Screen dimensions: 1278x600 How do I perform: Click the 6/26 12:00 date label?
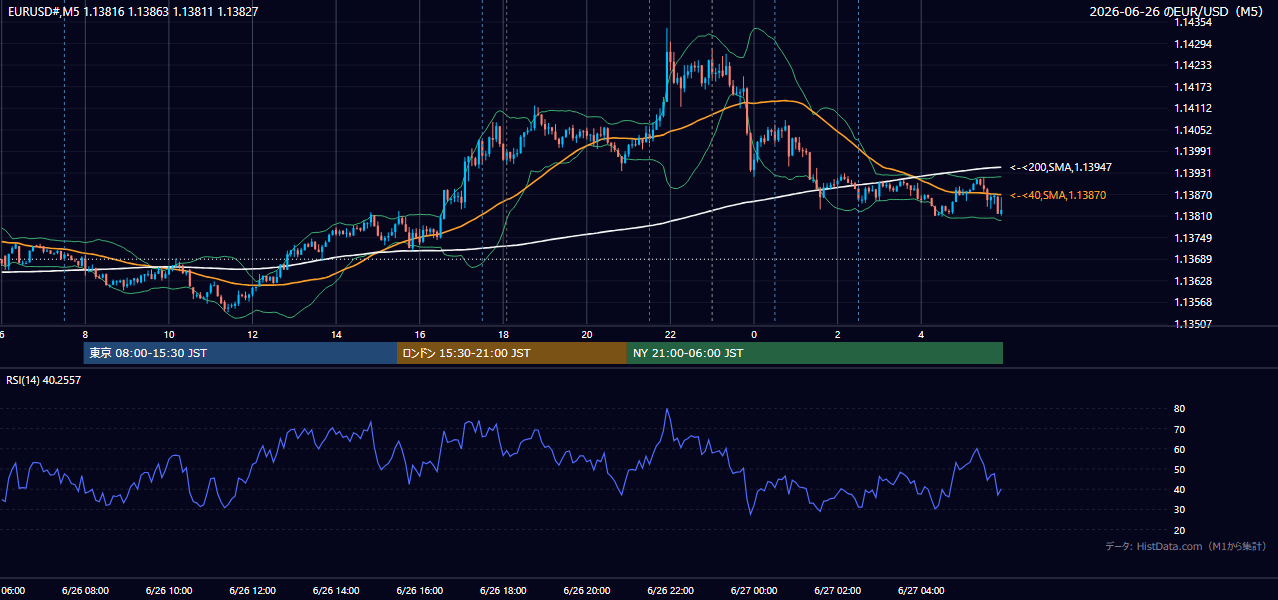pyautogui.click(x=252, y=590)
